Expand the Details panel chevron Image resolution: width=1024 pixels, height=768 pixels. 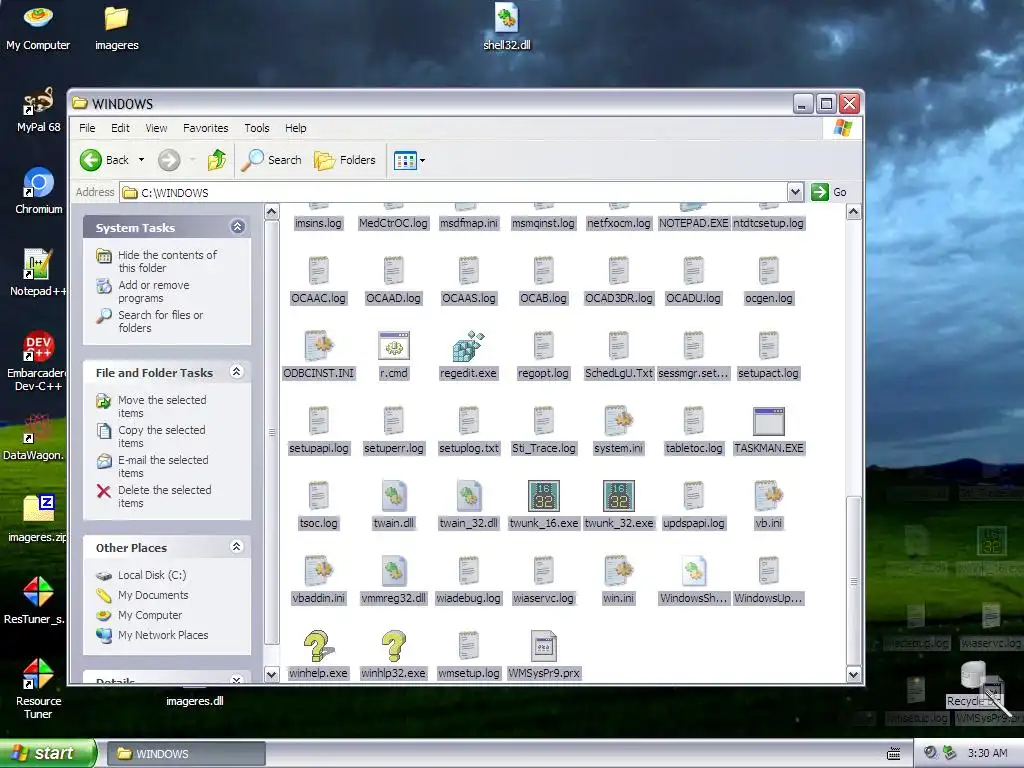pos(237,680)
